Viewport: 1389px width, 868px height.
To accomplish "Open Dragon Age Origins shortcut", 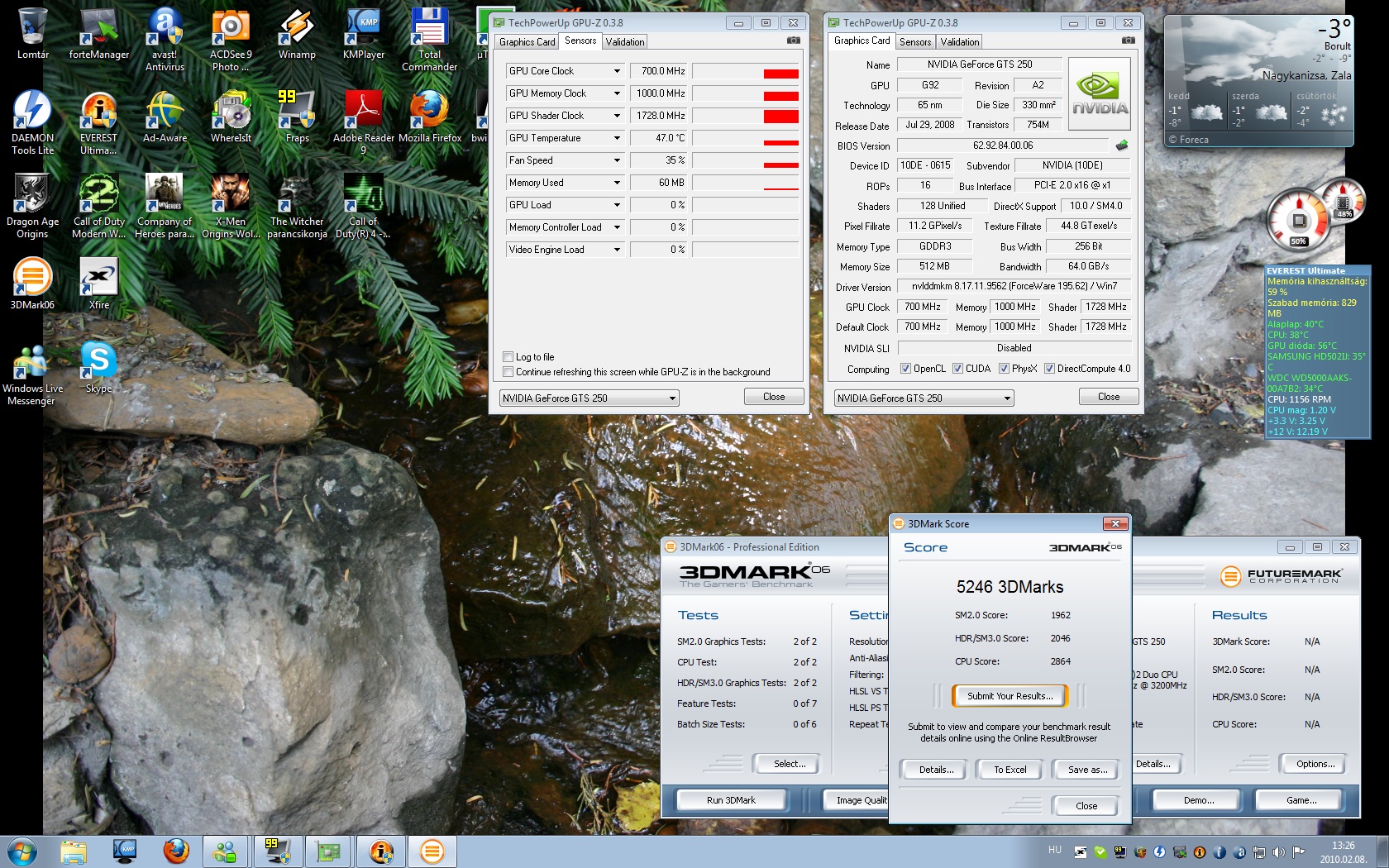I will tap(33, 206).
